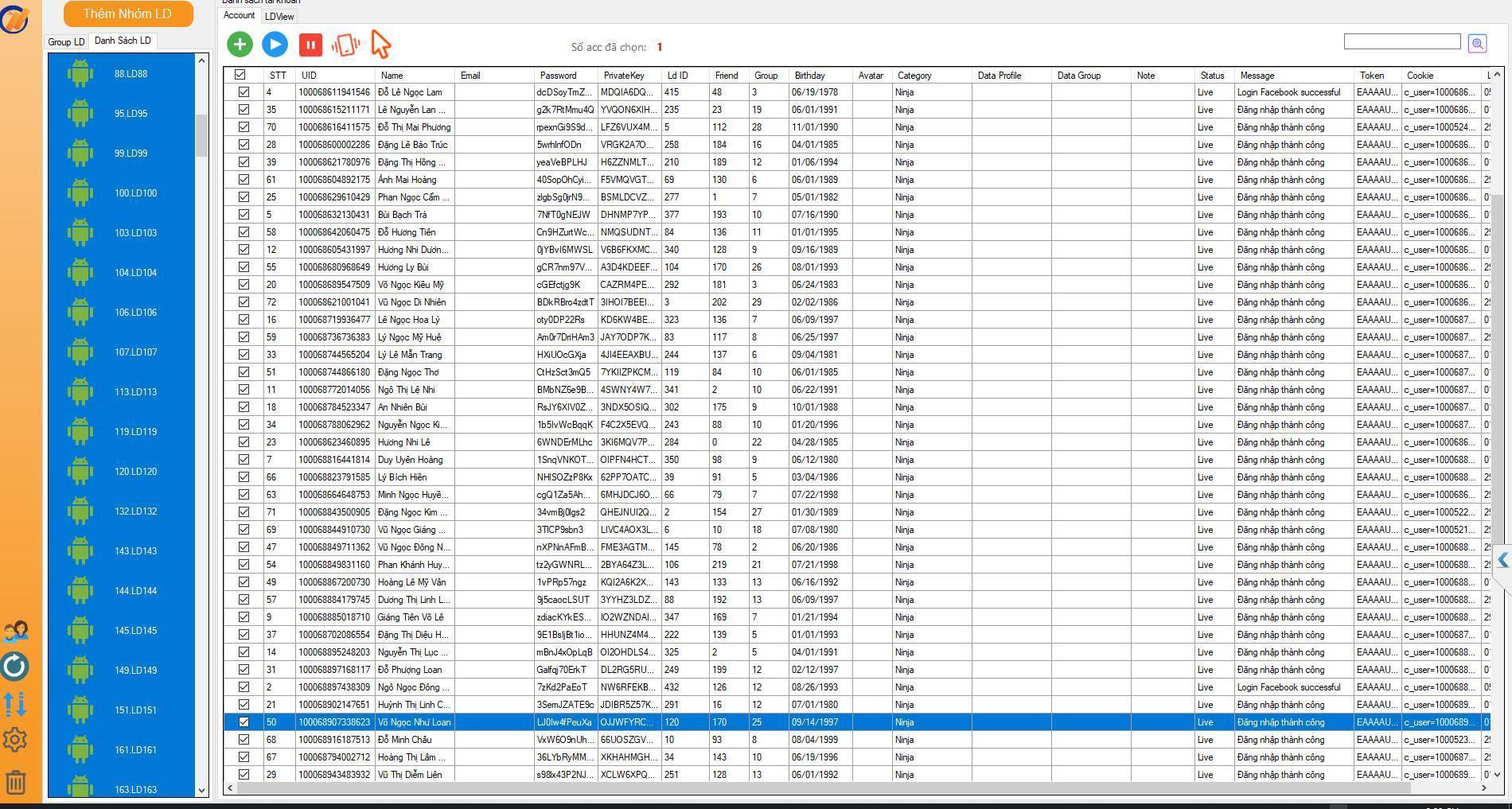Toggle the select-all checkbox in table header
1512x809 pixels.
240,75
